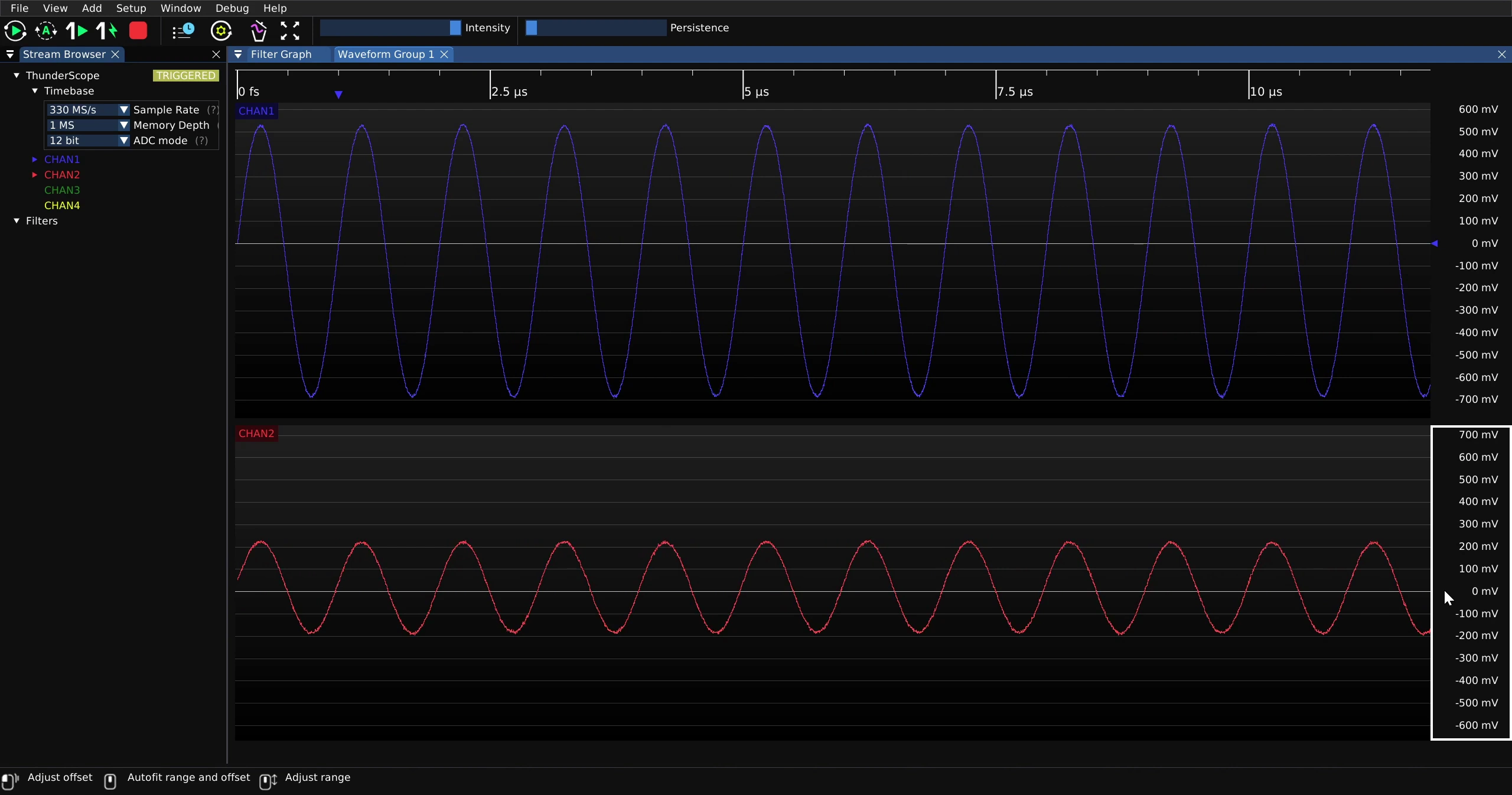This screenshot has height=795, width=1512.
Task: Click the Intensity slider
Action: click(390, 28)
